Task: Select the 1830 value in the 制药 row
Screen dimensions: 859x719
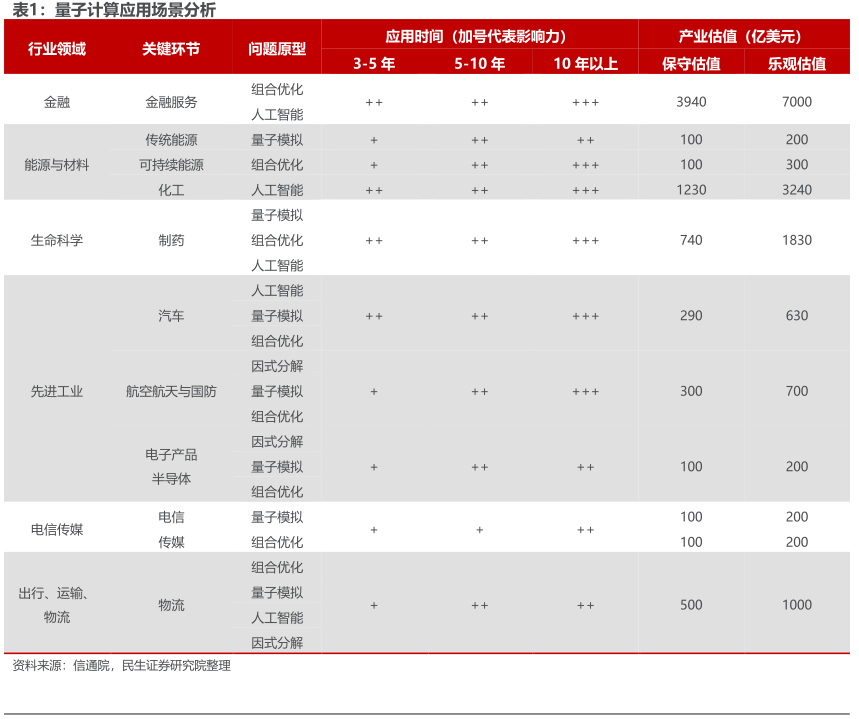Action: point(797,240)
